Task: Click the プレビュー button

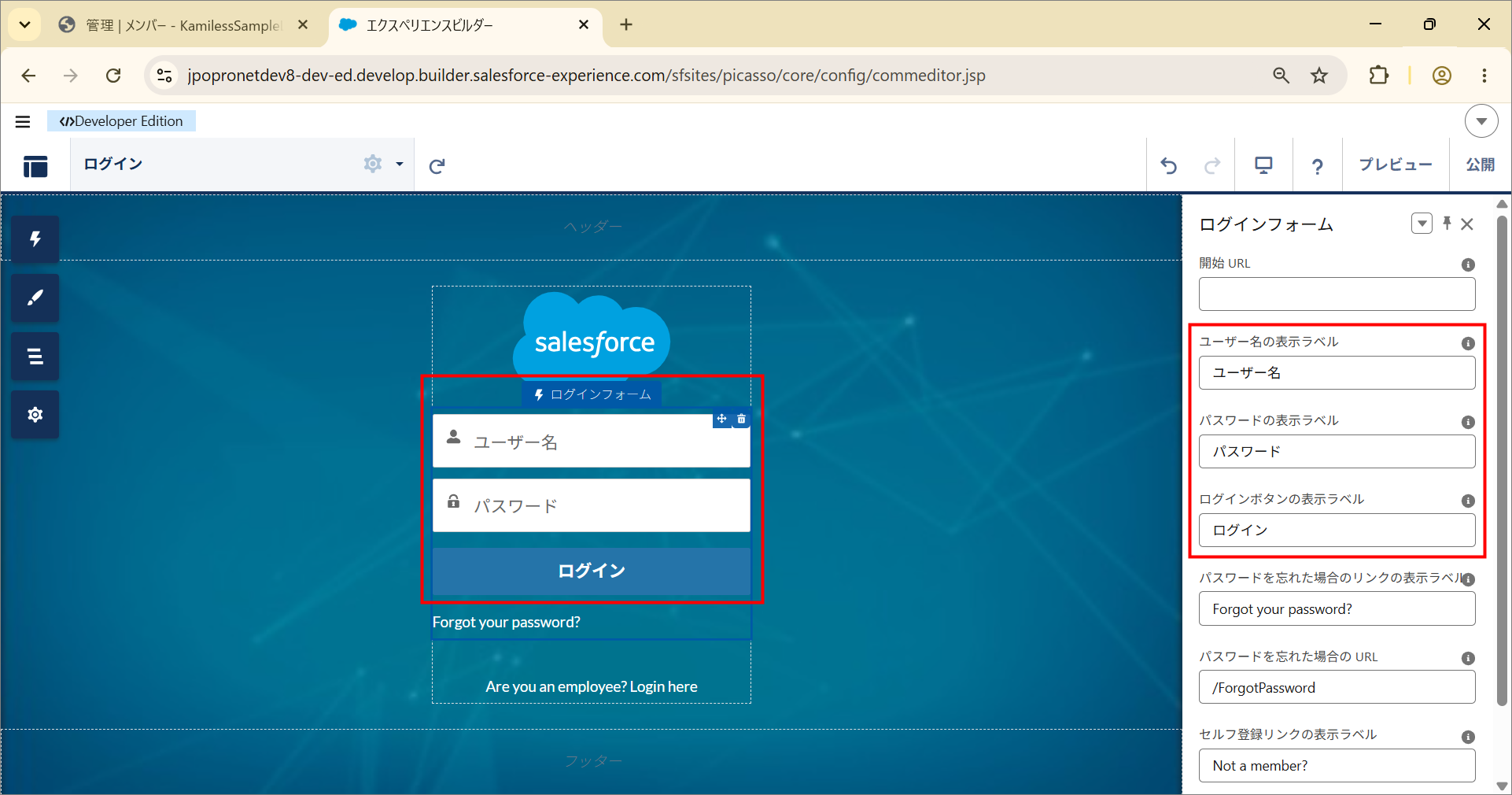Action: (x=1395, y=165)
